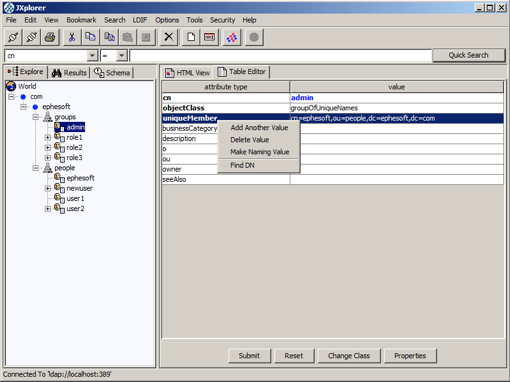Collapse the ephesoft tree node
This screenshot has height=382, width=510.
(x=23, y=107)
